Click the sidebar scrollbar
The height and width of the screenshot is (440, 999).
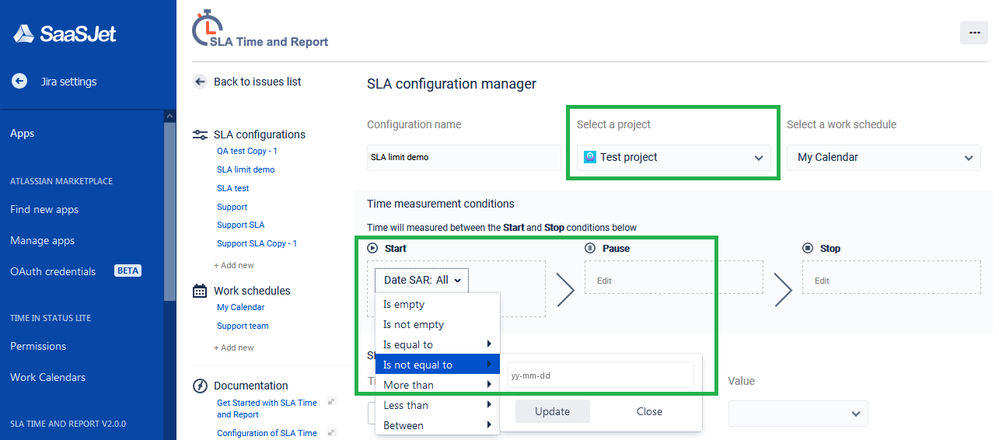coord(169,210)
